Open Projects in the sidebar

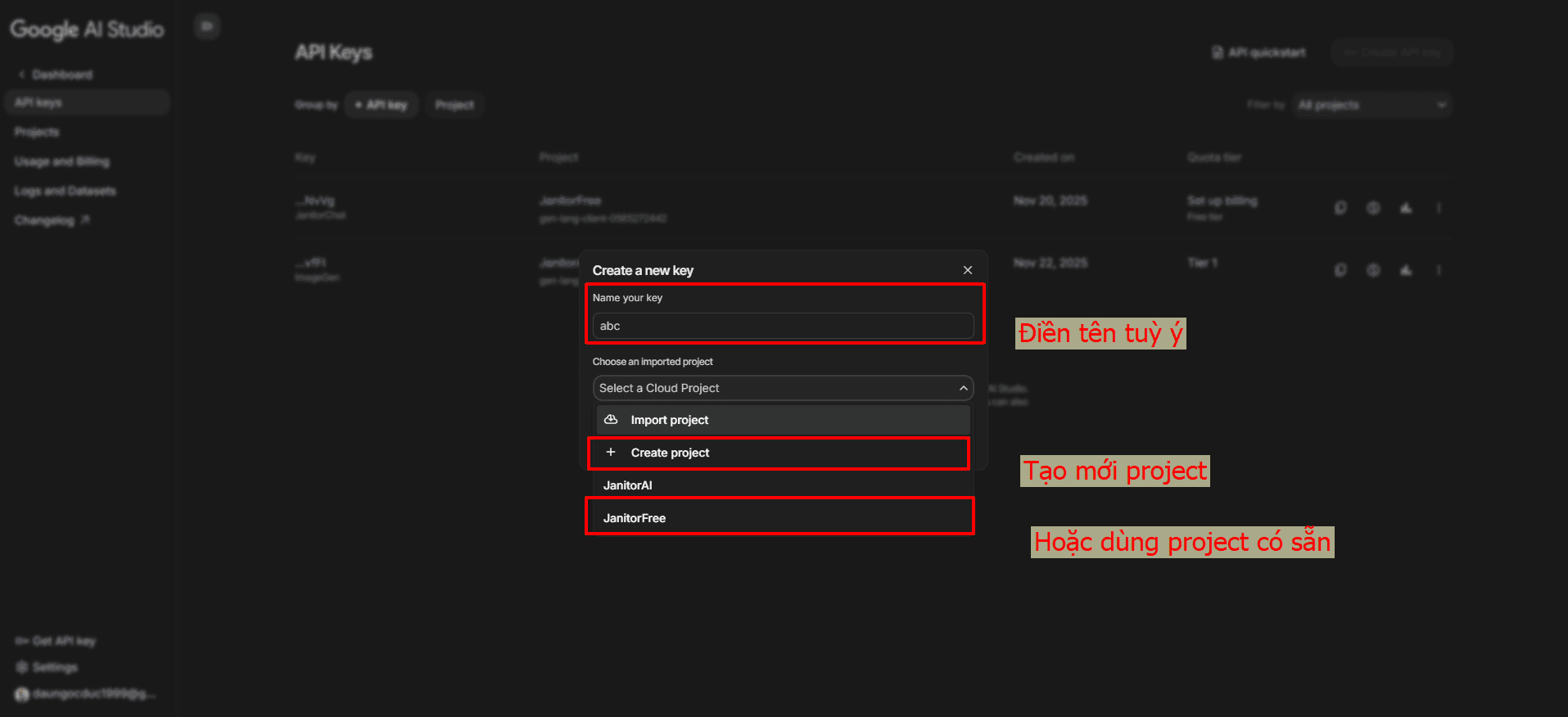pos(37,132)
